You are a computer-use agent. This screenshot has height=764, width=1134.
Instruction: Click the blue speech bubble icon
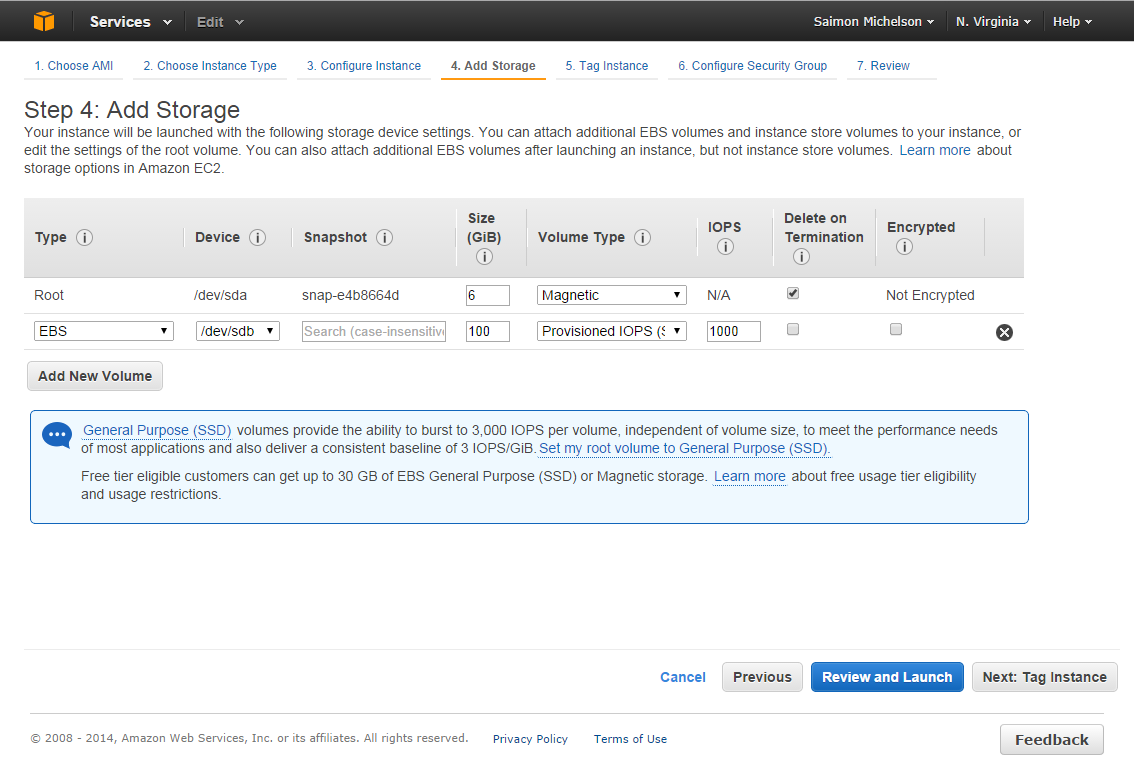[x=57, y=435]
